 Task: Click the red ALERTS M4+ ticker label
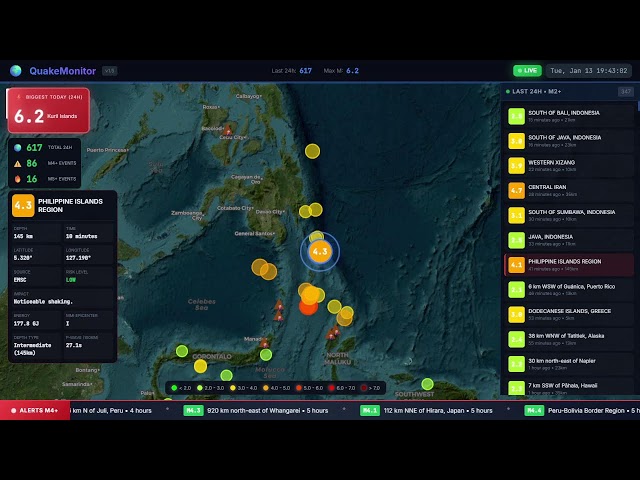[35, 411]
